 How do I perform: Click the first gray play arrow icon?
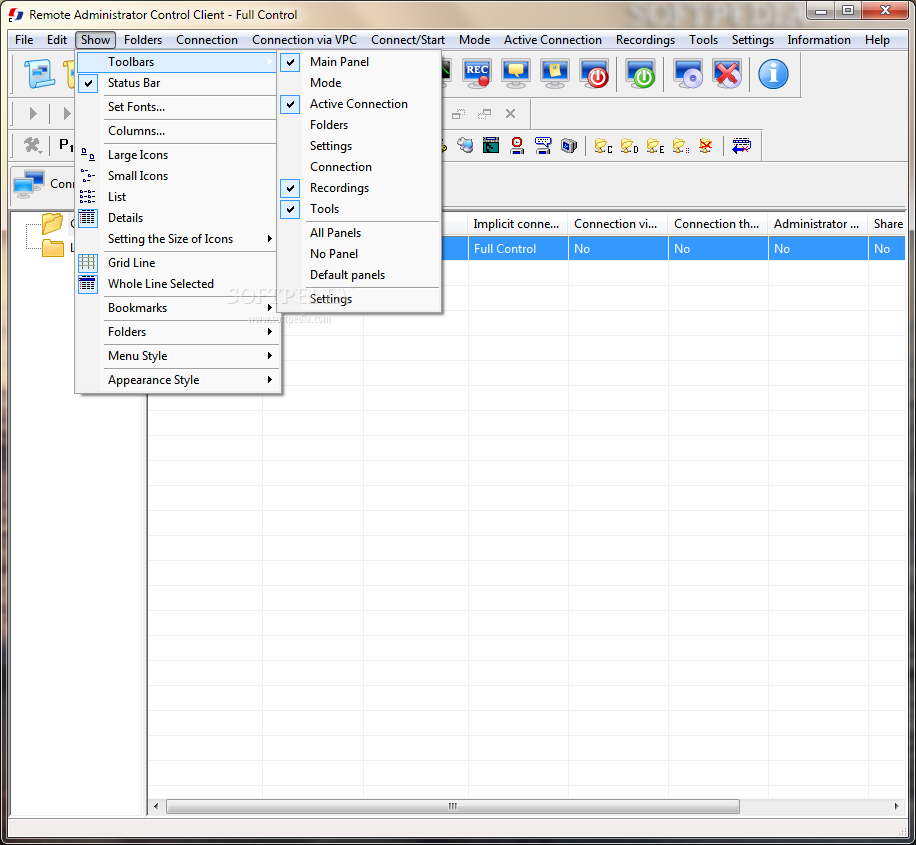(x=33, y=113)
